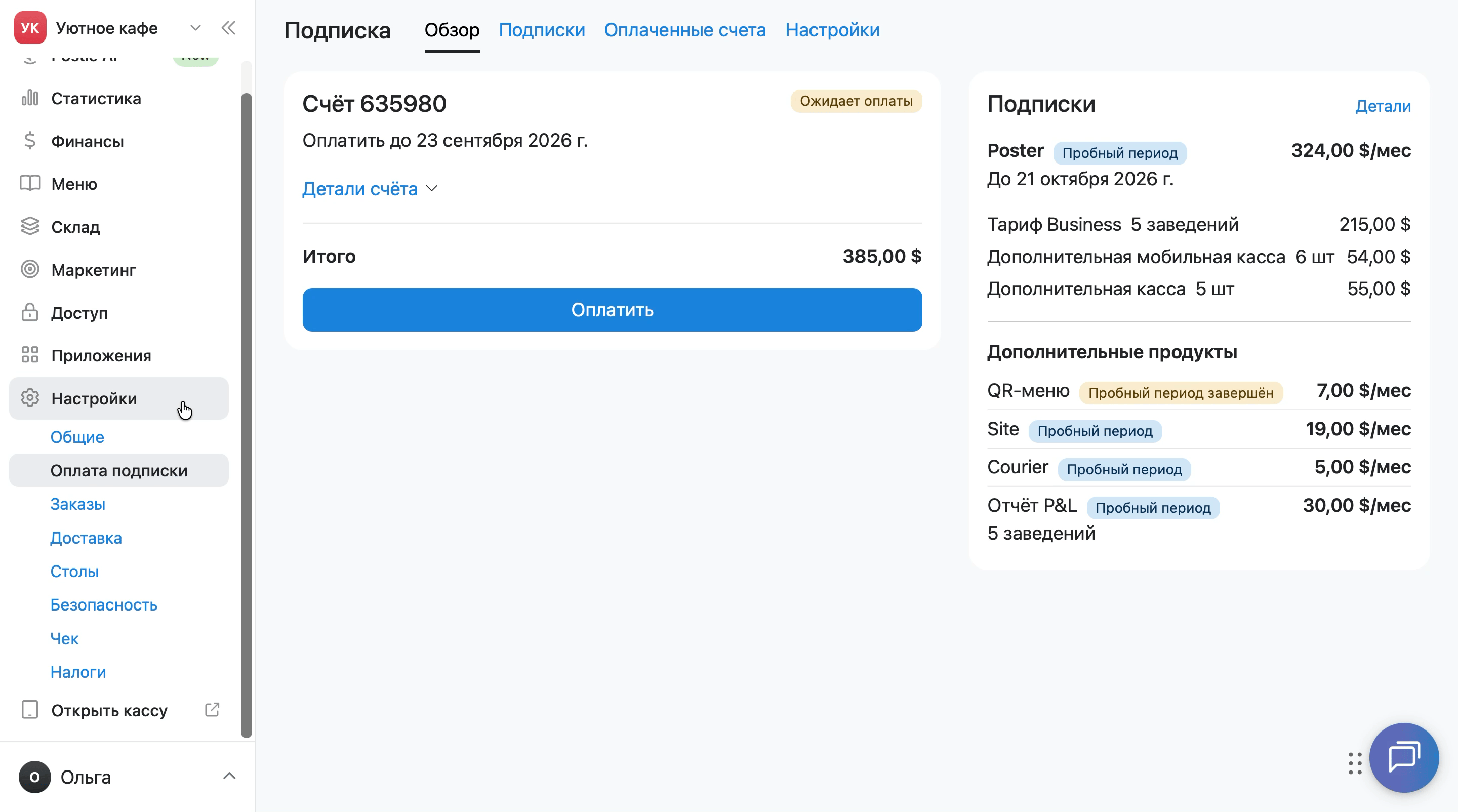
Task: Expand Детали счёта
Action: click(x=370, y=188)
